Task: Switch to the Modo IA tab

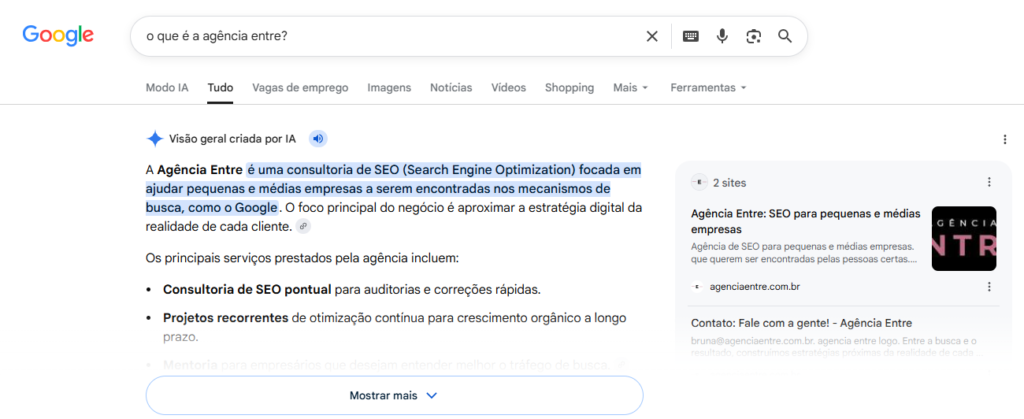Action: pos(167,87)
